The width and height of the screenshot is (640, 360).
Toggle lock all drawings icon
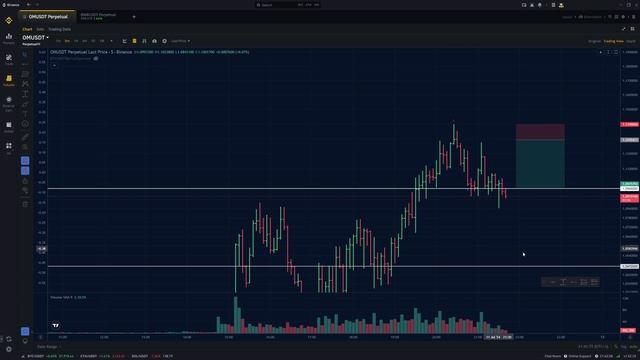(x=25, y=181)
